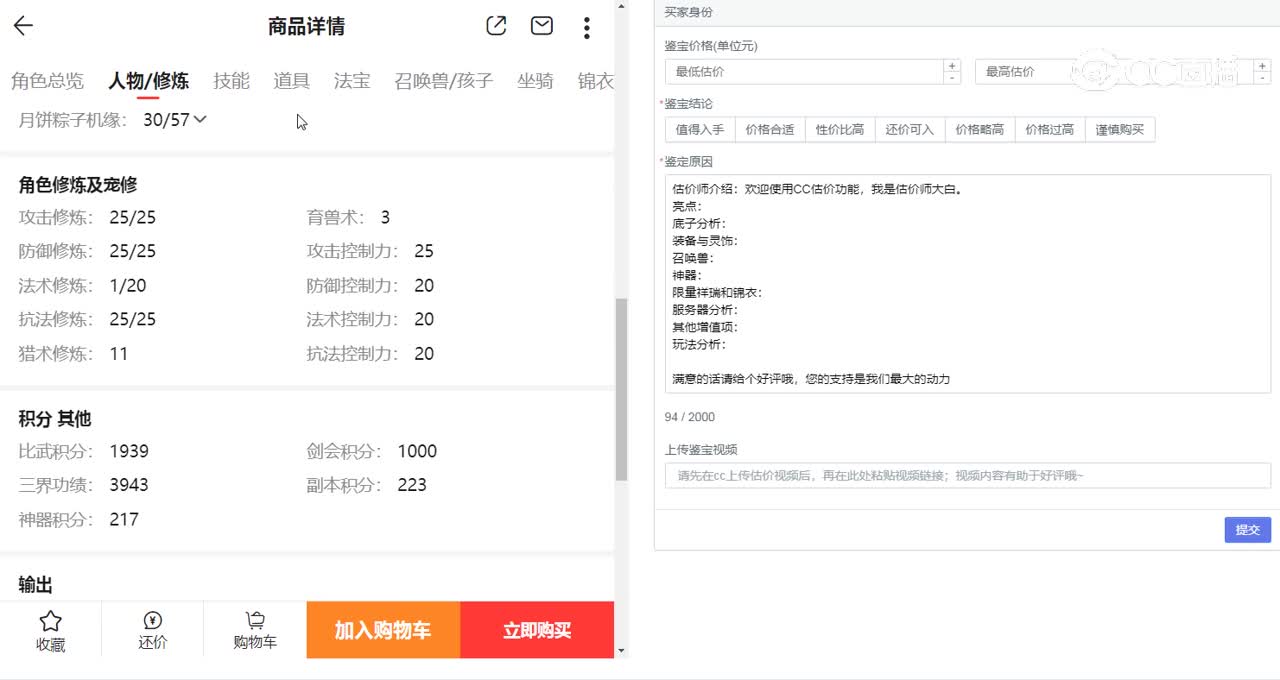Click the product detail scrollbar thumb
The width and height of the screenshot is (1280, 680).
click(x=621, y=389)
